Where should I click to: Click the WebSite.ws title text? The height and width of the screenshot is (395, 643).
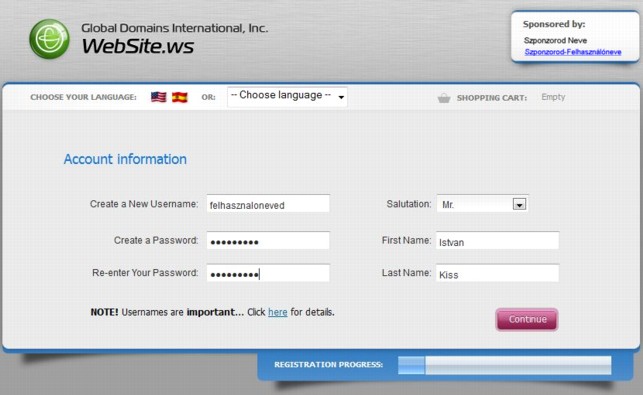pos(138,46)
